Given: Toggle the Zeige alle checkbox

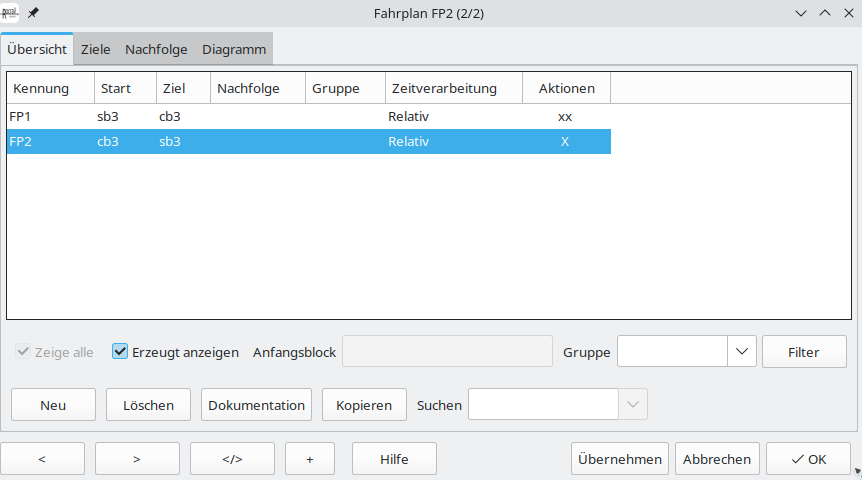Looking at the screenshot, I should 23,352.
